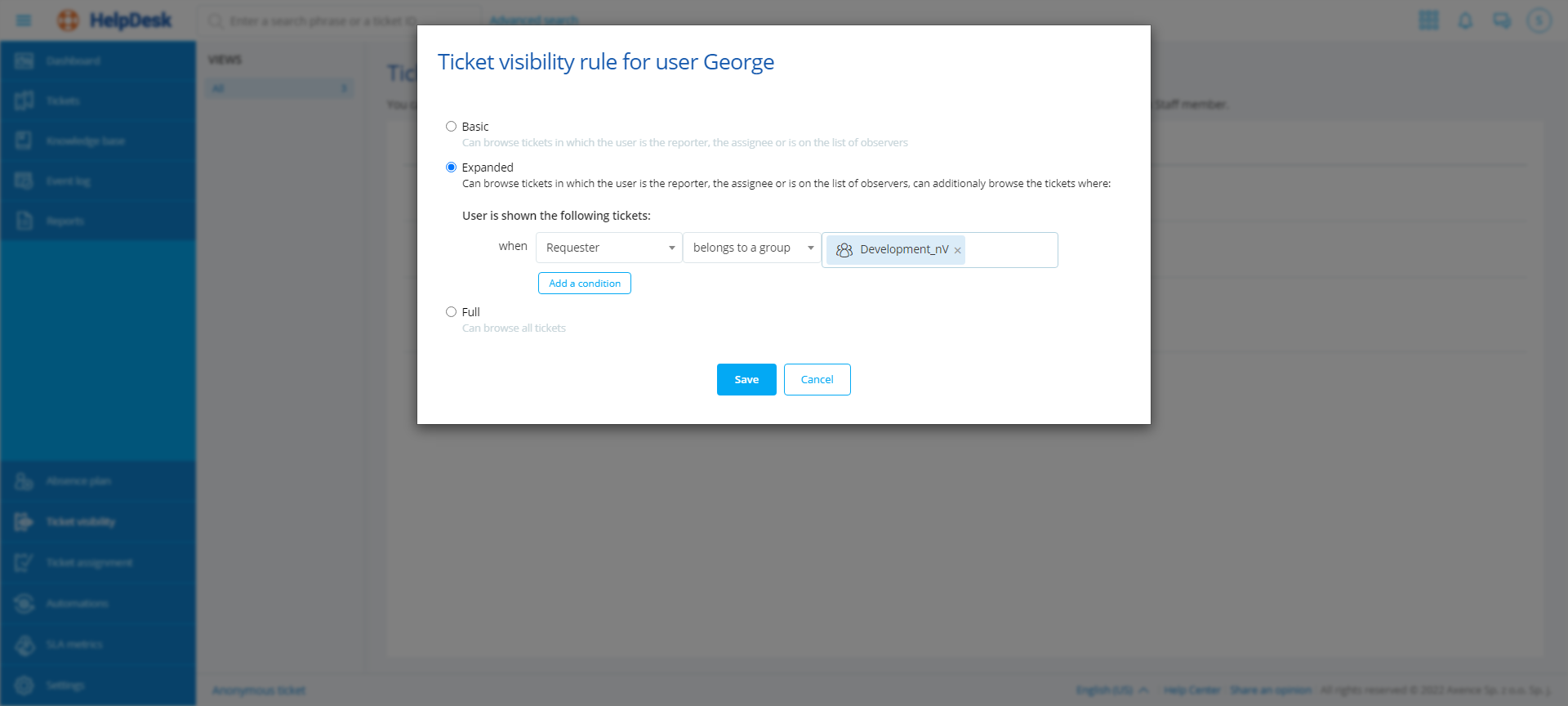Select the Expanded visibility radio button
The width and height of the screenshot is (1568, 706).
coord(451,168)
